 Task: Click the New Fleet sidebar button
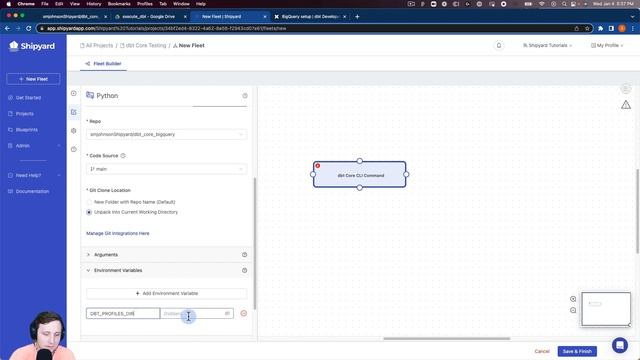[x=33, y=79]
